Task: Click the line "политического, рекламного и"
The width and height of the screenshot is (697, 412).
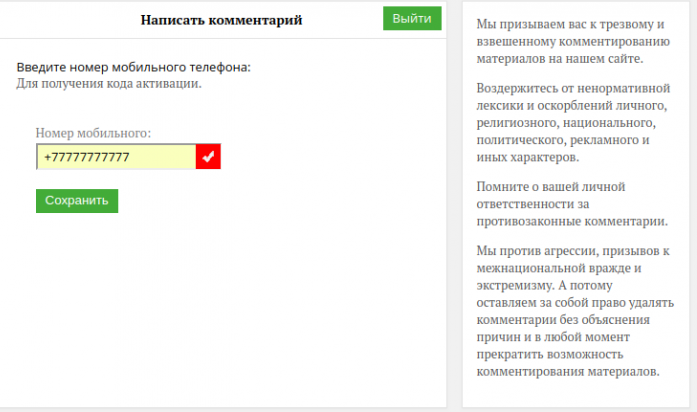Action: (564, 140)
